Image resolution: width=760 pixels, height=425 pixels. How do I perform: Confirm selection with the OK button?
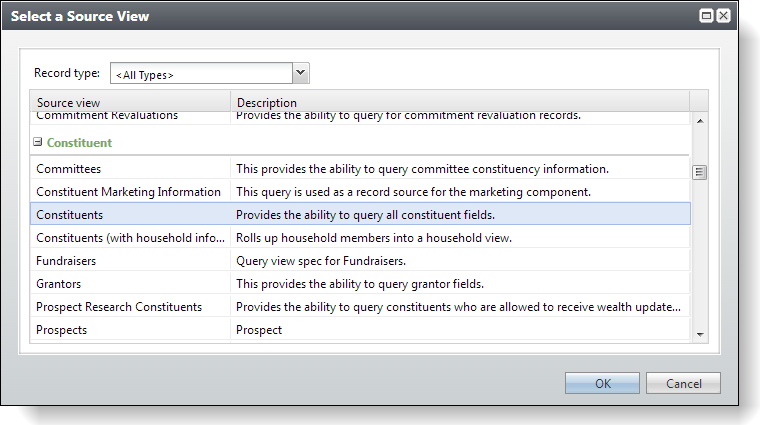(602, 383)
